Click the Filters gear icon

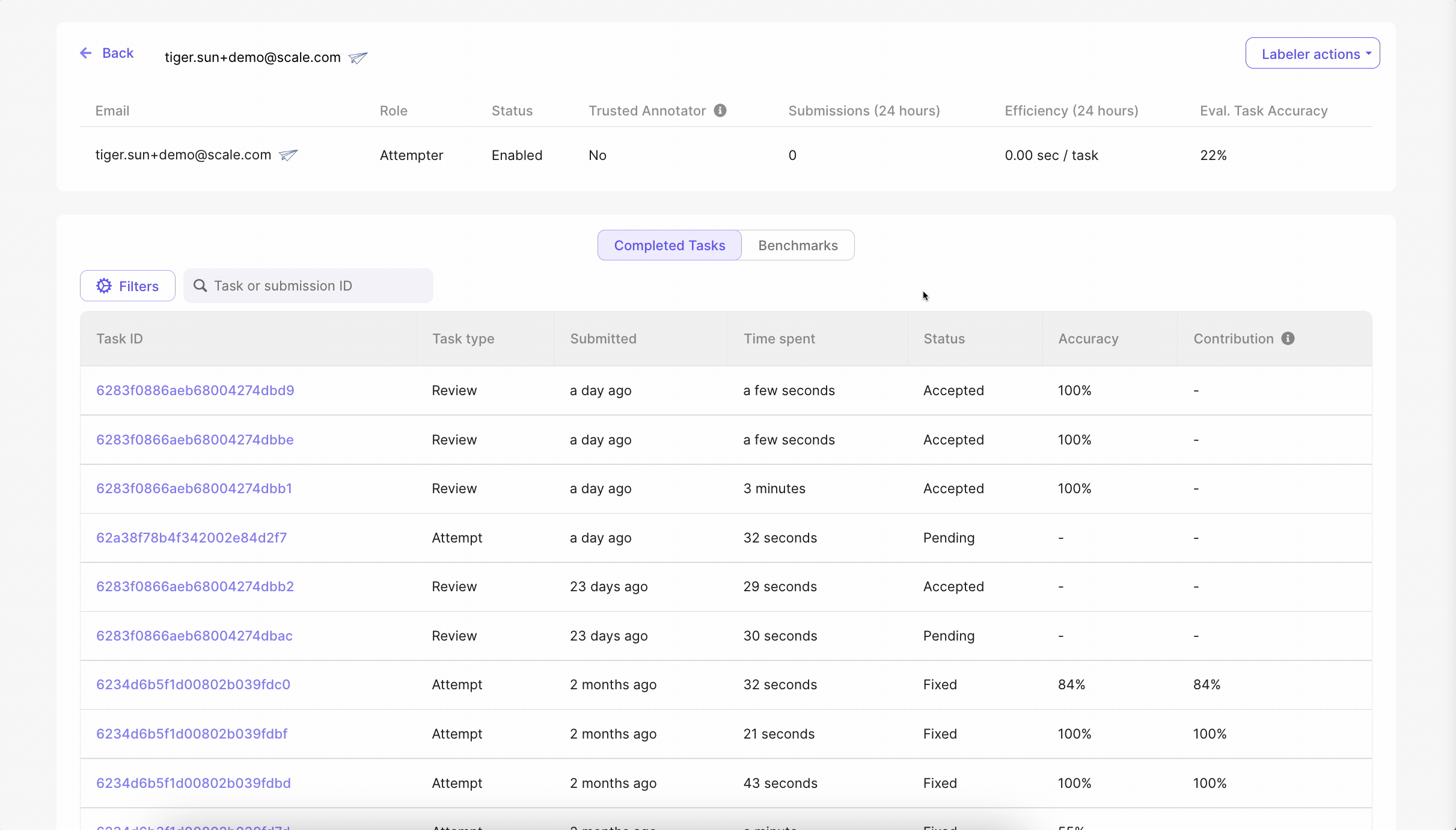[104, 286]
